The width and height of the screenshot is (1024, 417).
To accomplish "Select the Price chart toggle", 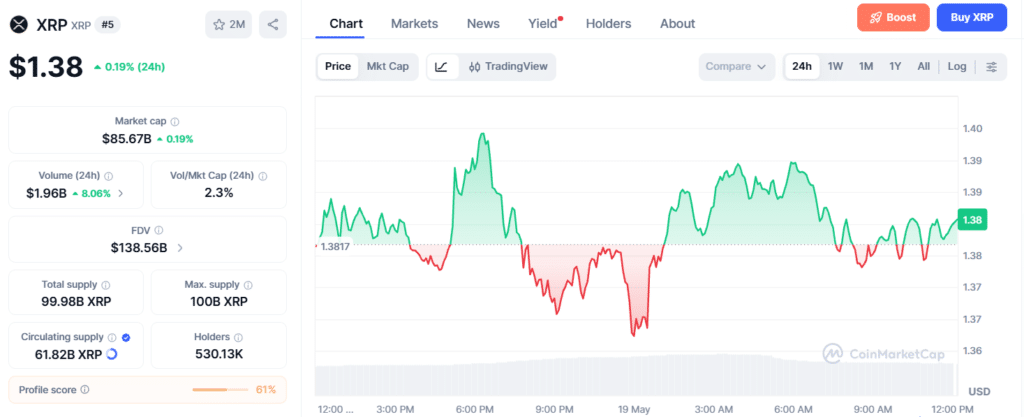I will click(338, 67).
